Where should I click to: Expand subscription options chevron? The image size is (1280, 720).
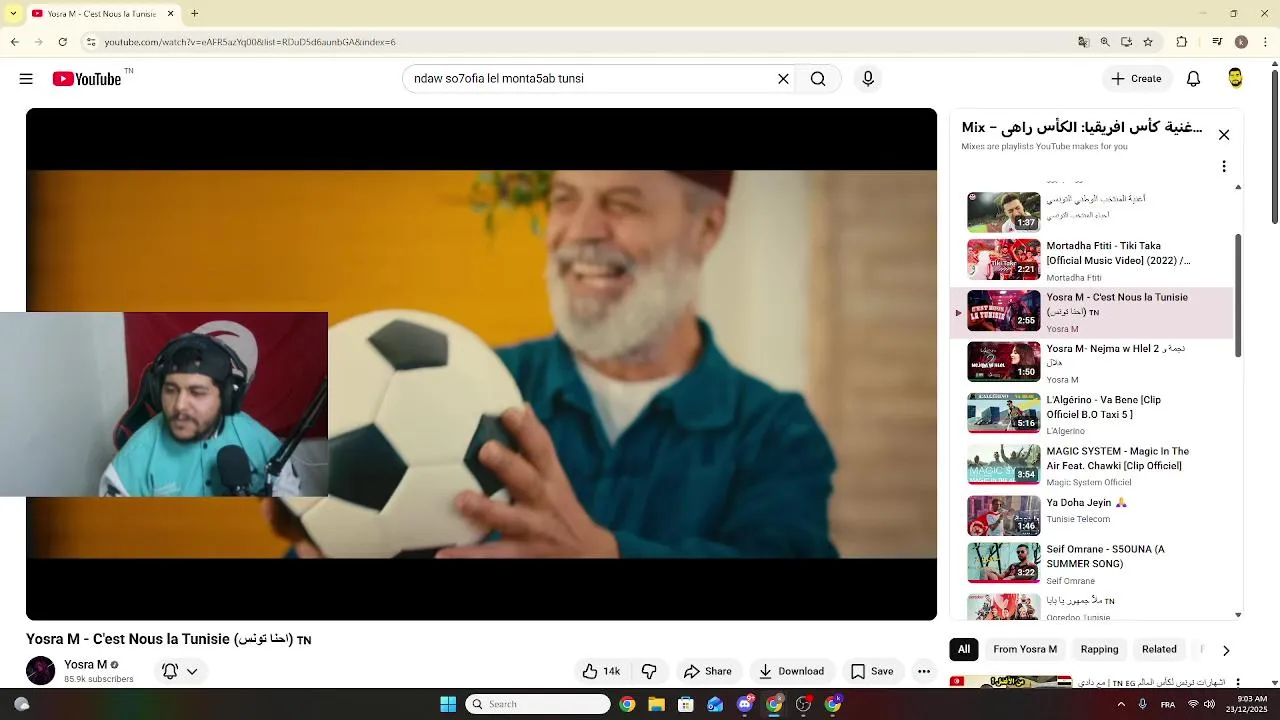(x=192, y=671)
